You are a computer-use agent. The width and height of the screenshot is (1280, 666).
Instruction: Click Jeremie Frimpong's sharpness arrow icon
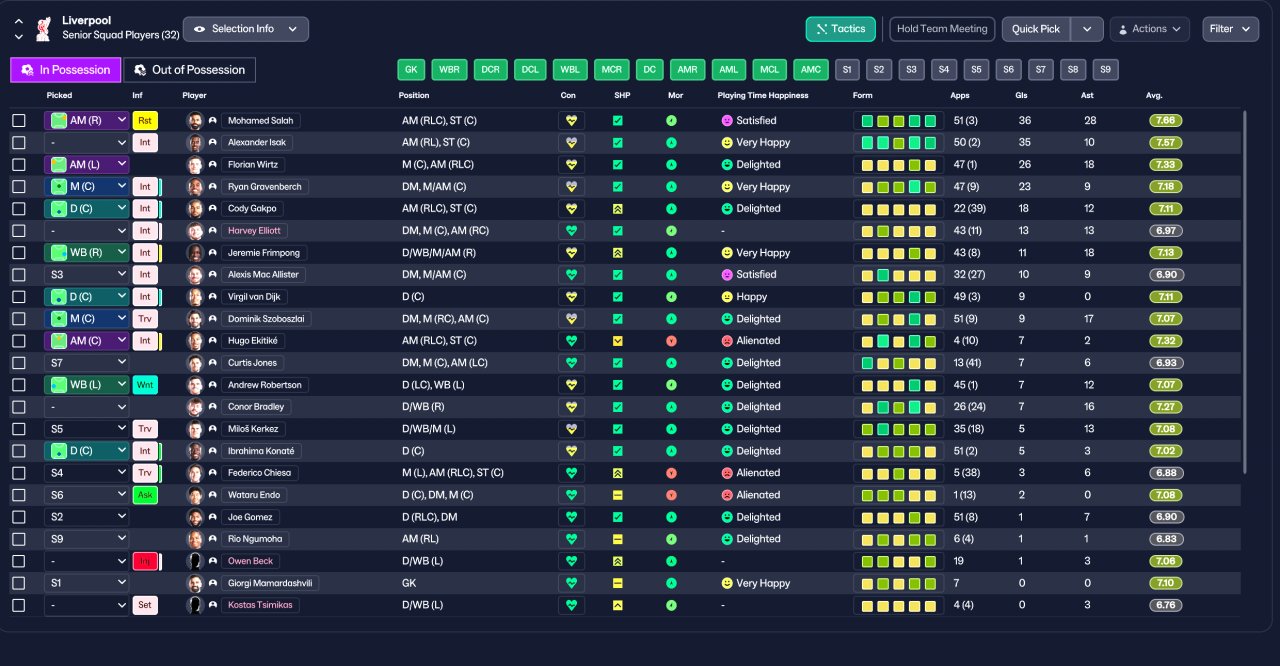tap(618, 253)
